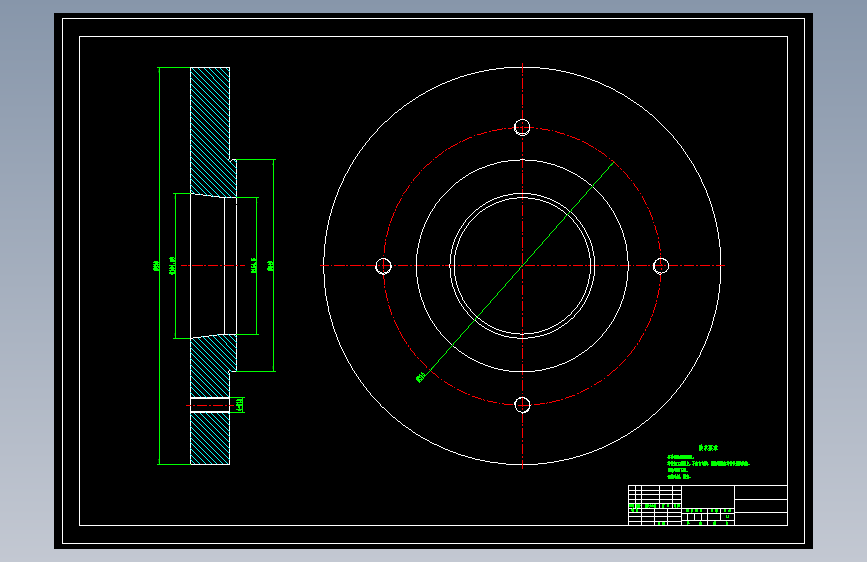The width and height of the screenshot is (867, 562).
Task: Pick the lowest hatched area below the bolt hole
Action: click(x=210, y=439)
